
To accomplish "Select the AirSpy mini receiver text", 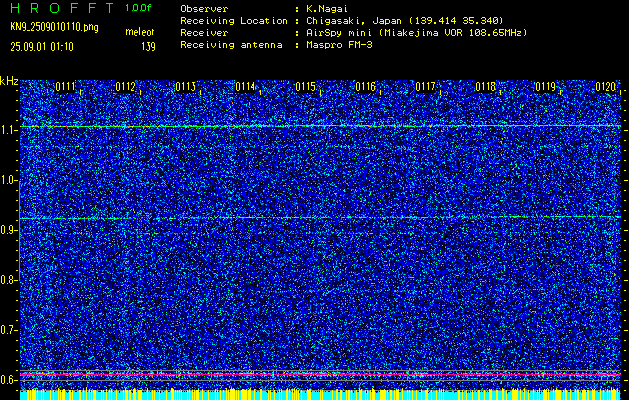I will (417, 33).
